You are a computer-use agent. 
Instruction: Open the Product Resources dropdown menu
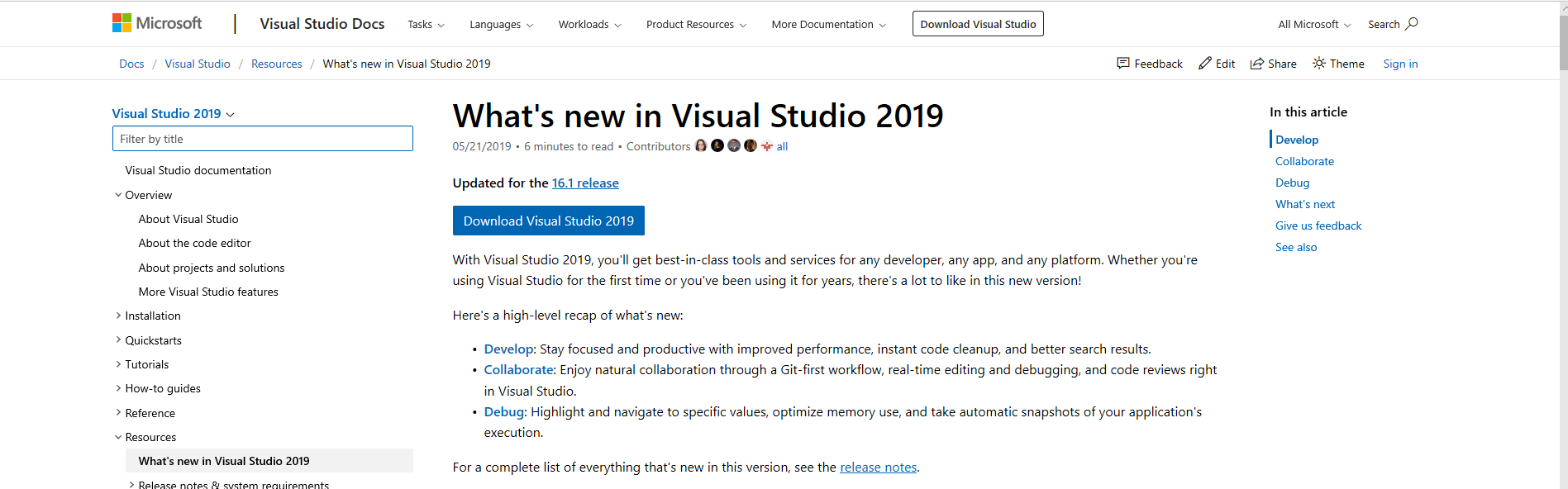(x=696, y=24)
